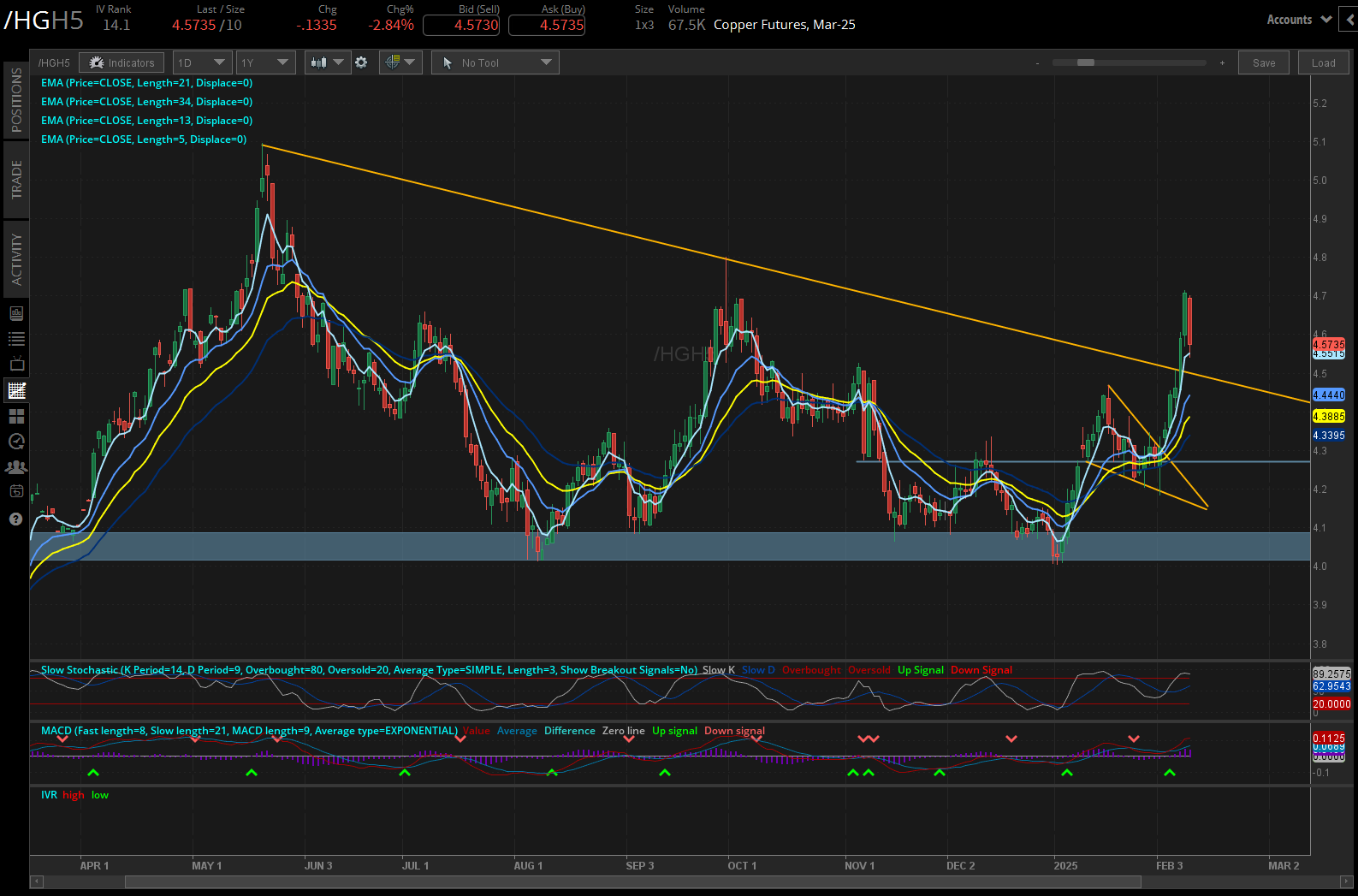Click the Slow Stochastic study label
The height and width of the screenshot is (896, 1358).
(x=369, y=670)
